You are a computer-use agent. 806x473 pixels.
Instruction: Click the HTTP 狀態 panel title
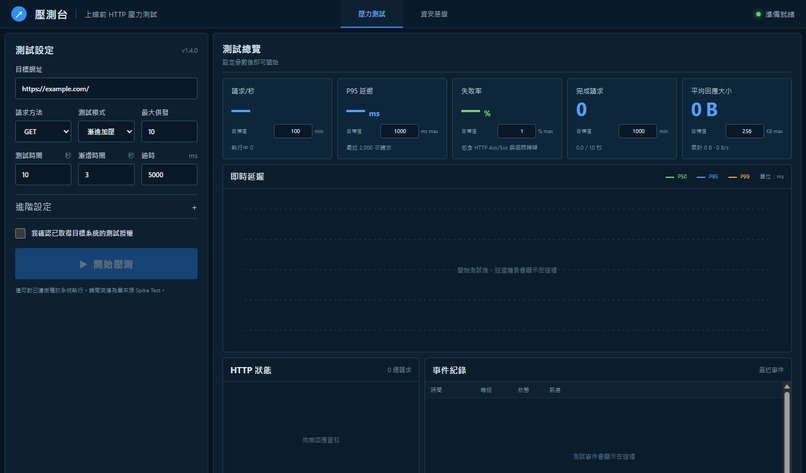pos(251,370)
